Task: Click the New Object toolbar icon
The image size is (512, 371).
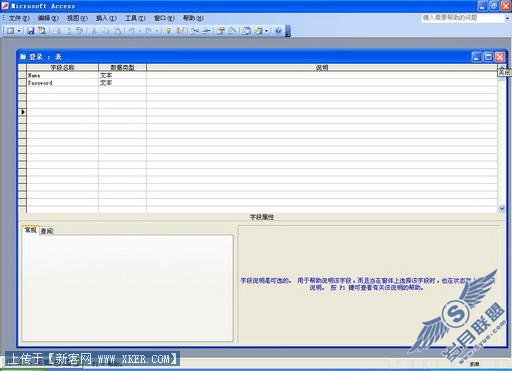Action: pyautogui.click(x=258, y=31)
